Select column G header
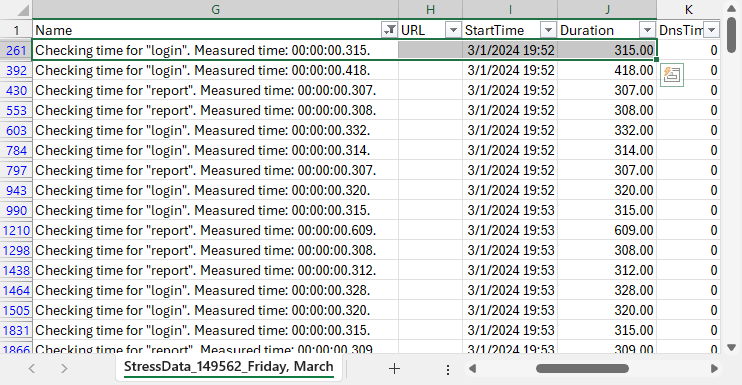Viewport: 742px width, 385px height. (x=215, y=9)
